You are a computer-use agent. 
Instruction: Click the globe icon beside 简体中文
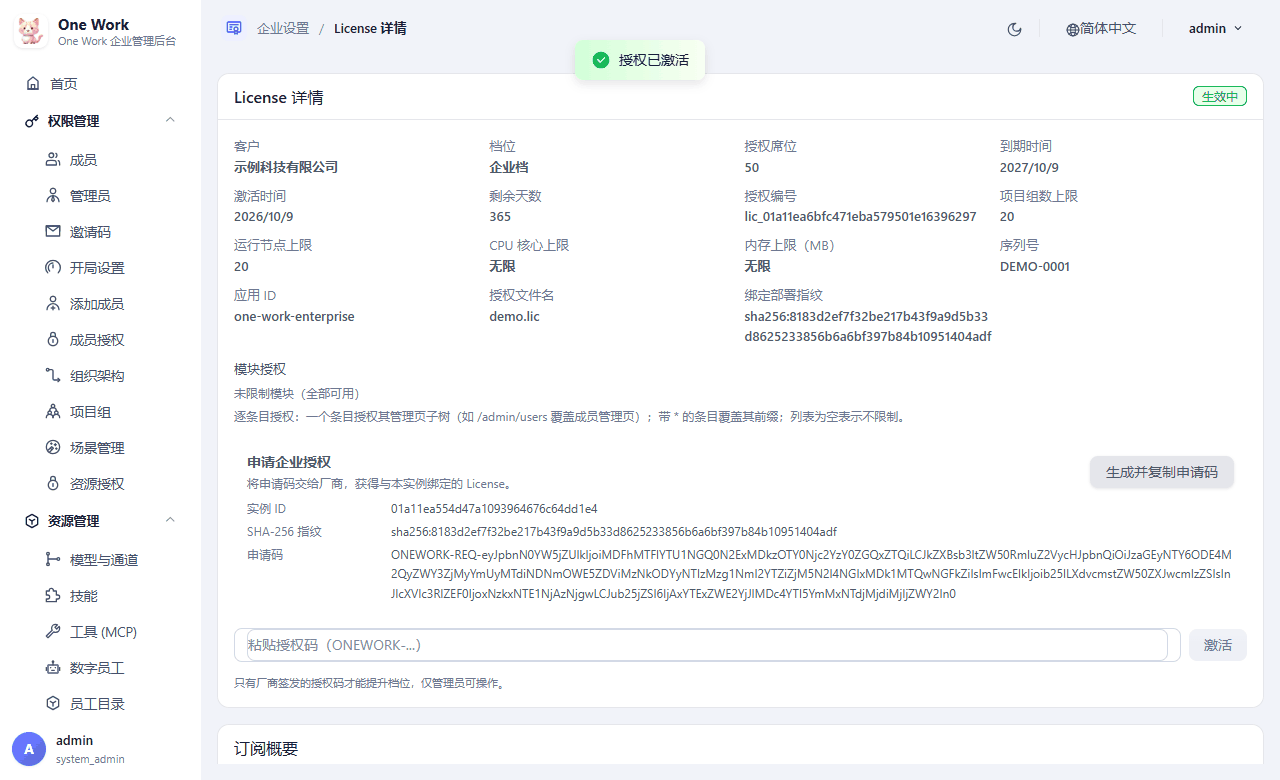point(1073,29)
